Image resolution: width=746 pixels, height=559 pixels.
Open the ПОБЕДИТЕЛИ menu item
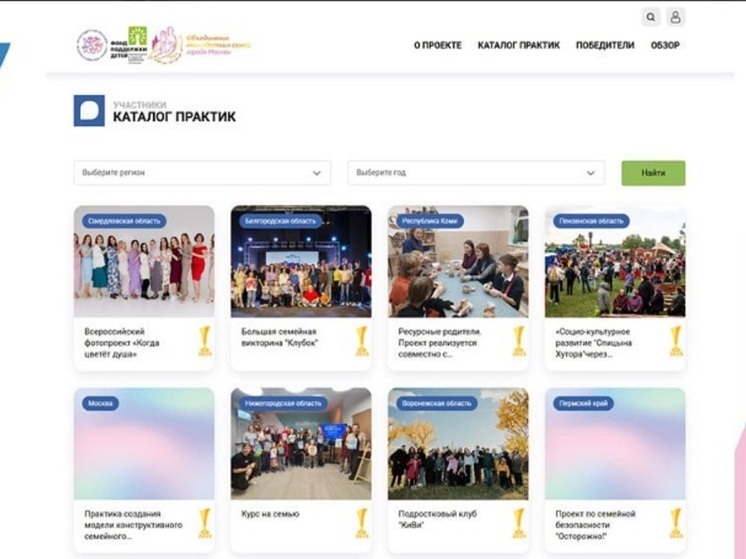(605, 45)
